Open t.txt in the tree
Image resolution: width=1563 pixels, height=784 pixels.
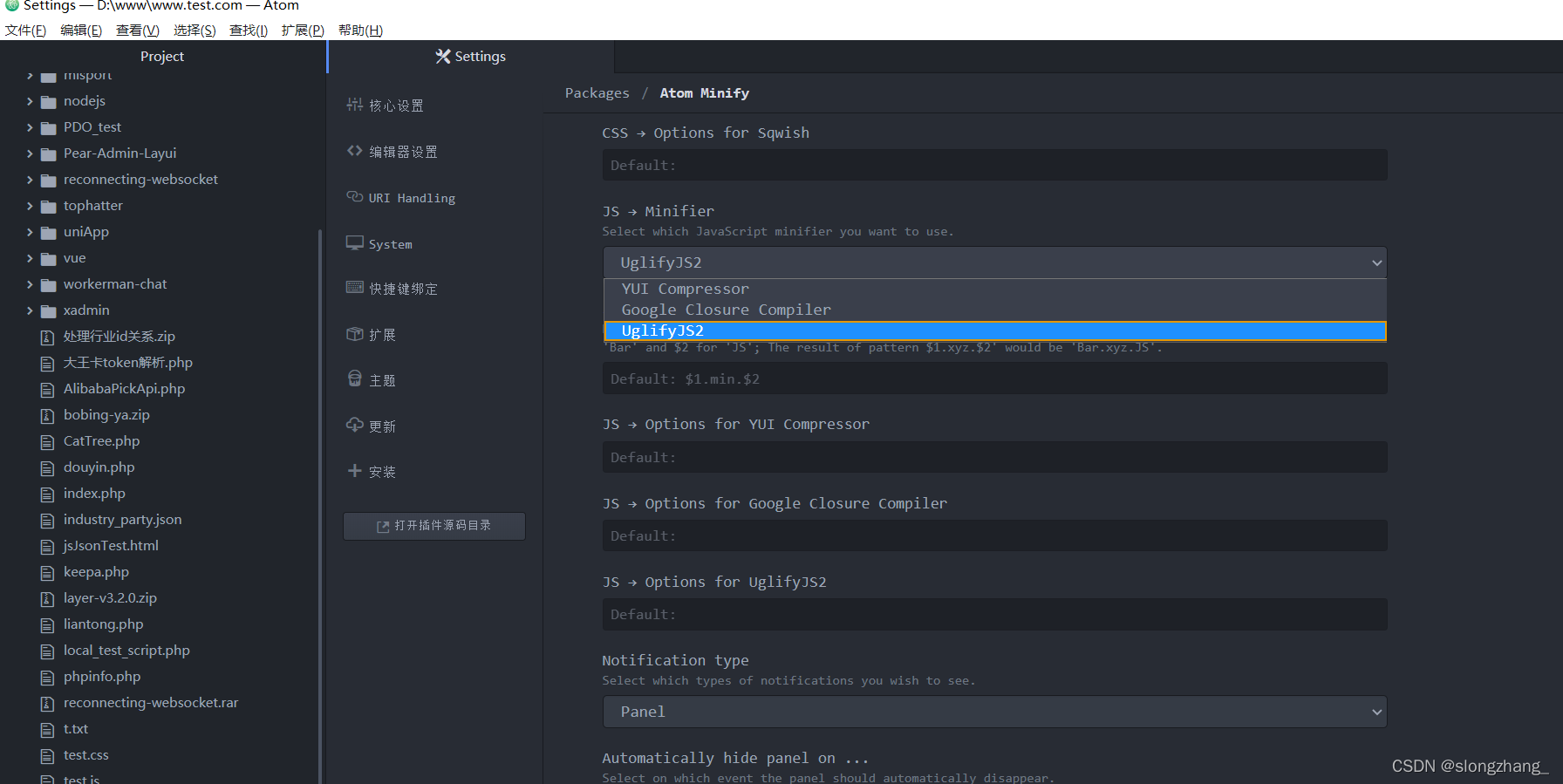tap(76, 729)
